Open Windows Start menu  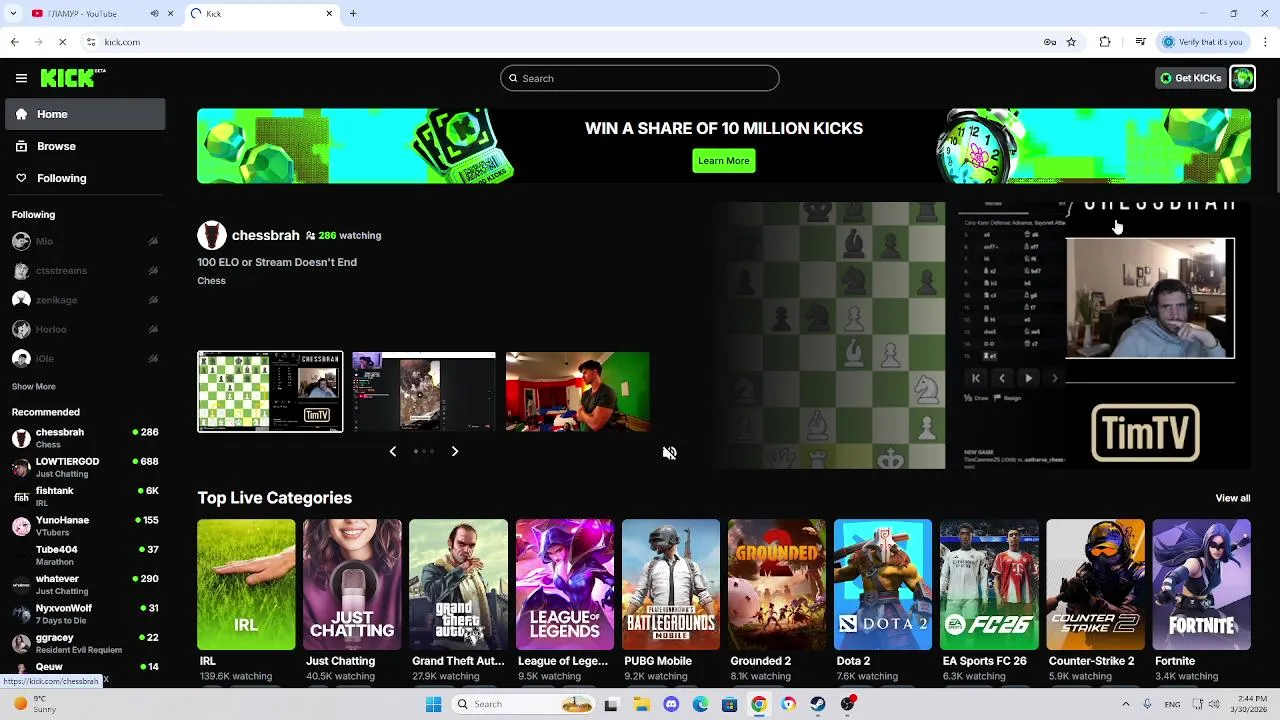[433, 704]
